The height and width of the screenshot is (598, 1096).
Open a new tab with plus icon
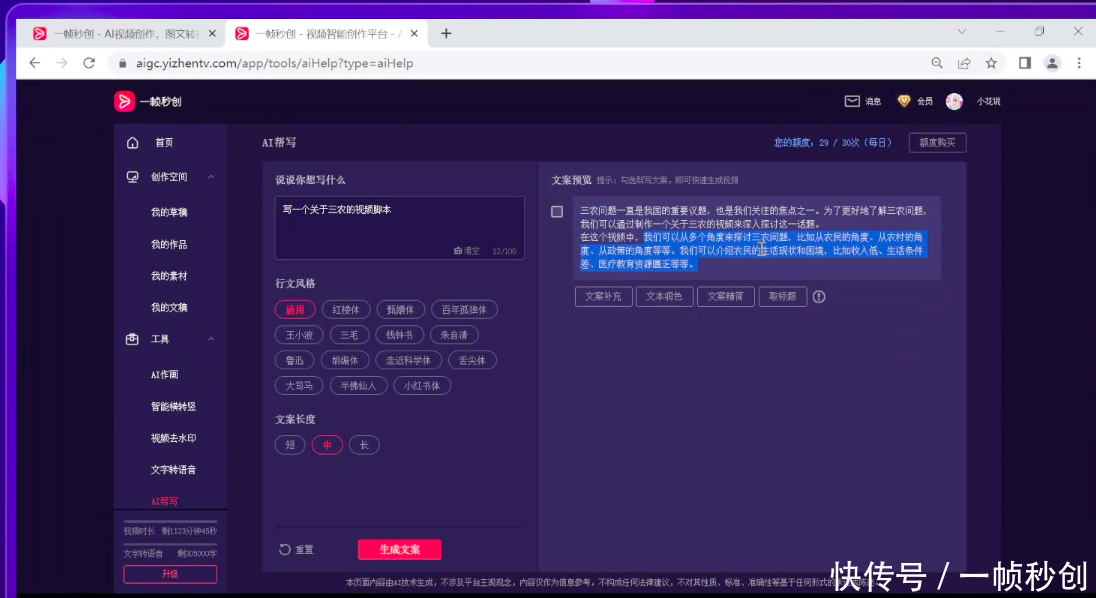446,34
